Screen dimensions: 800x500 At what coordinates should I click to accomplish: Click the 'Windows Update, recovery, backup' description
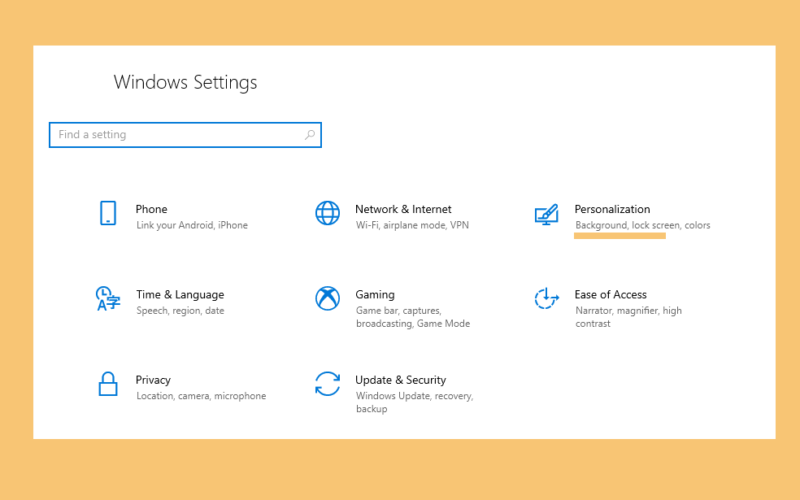pos(415,402)
